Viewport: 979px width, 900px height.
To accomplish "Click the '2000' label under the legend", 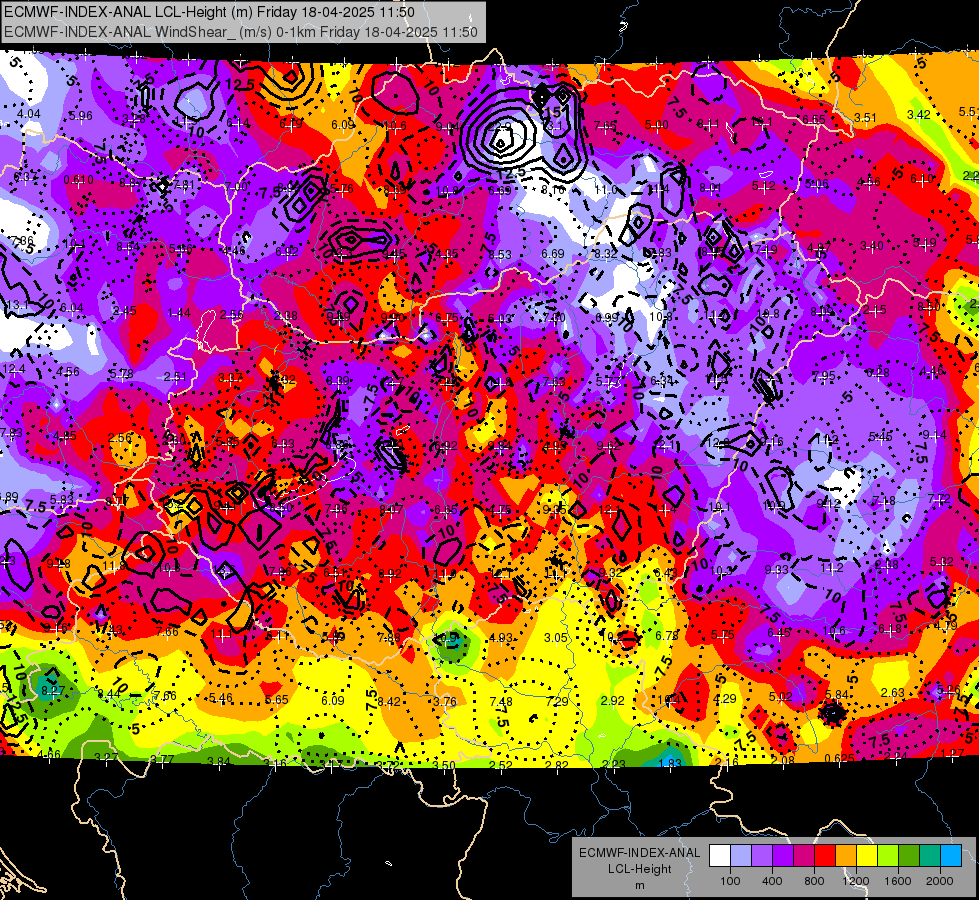I will pos(940,881).
